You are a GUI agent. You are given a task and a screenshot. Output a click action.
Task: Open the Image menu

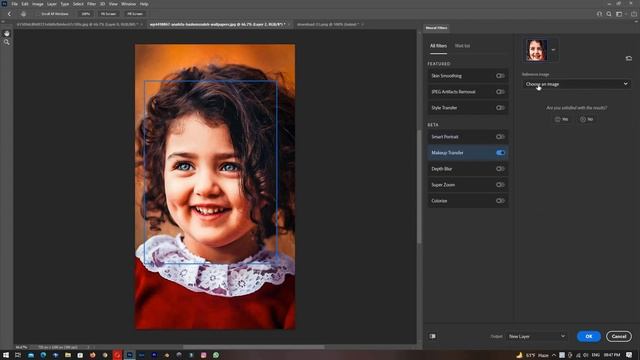coord(38,4)
